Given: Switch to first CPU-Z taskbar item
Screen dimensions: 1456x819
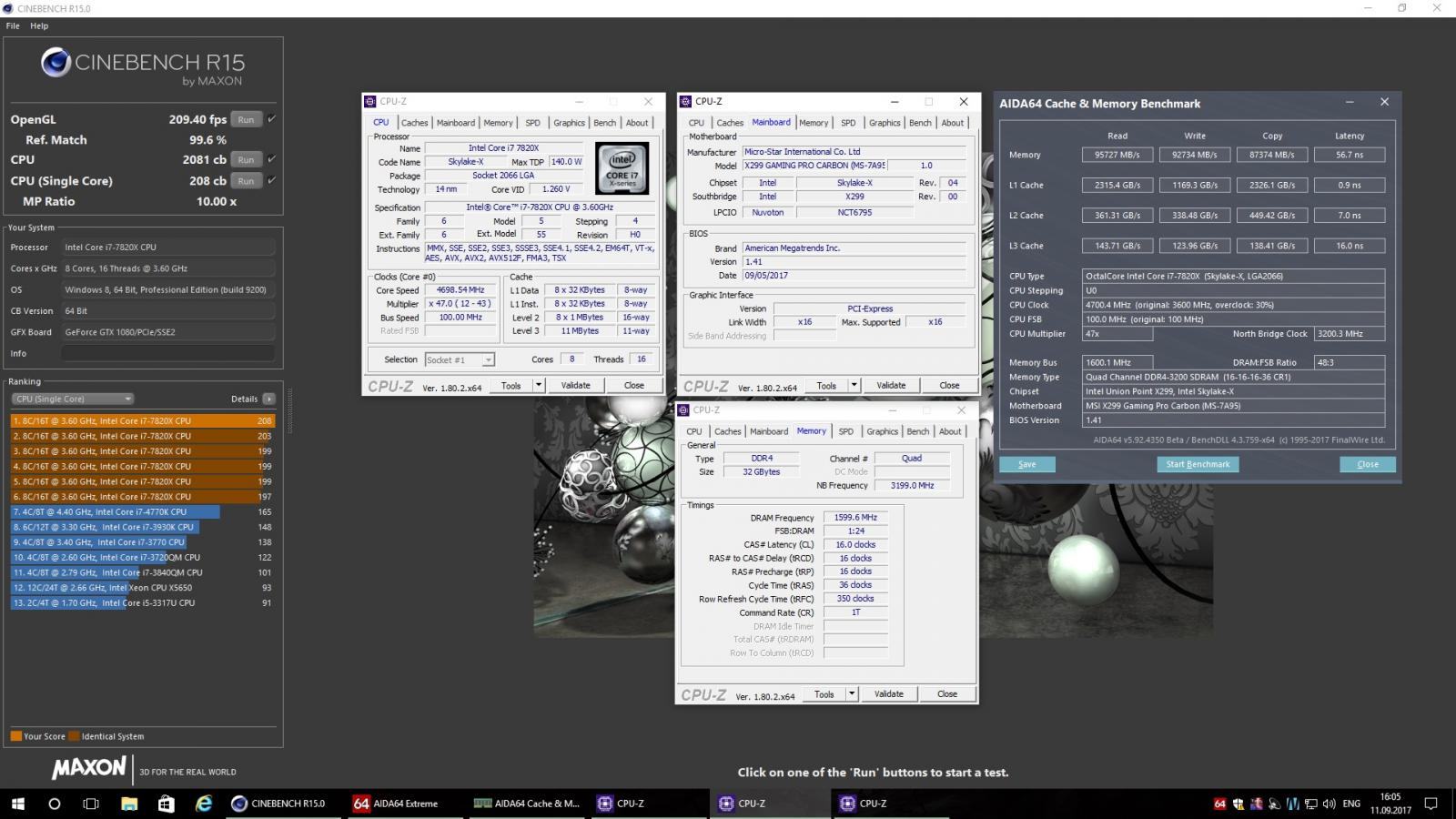Looking at the screenshot, I should pyautogui.click(x=650, y=804).
